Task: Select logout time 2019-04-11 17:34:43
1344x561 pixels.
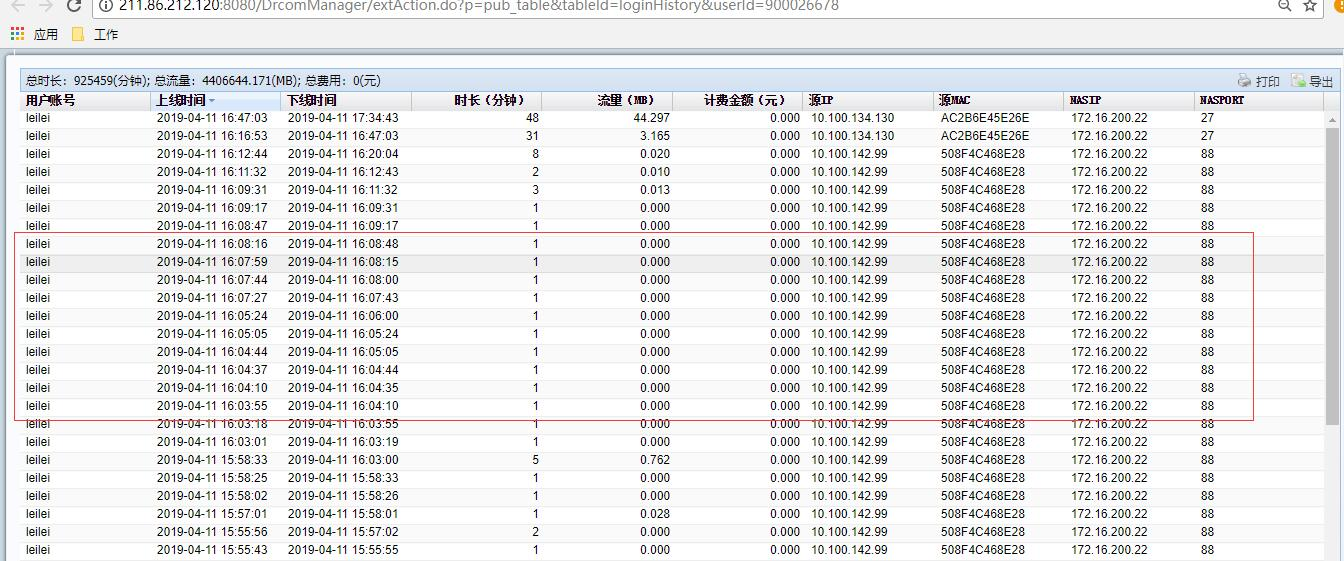Action: tap(343, 118)
